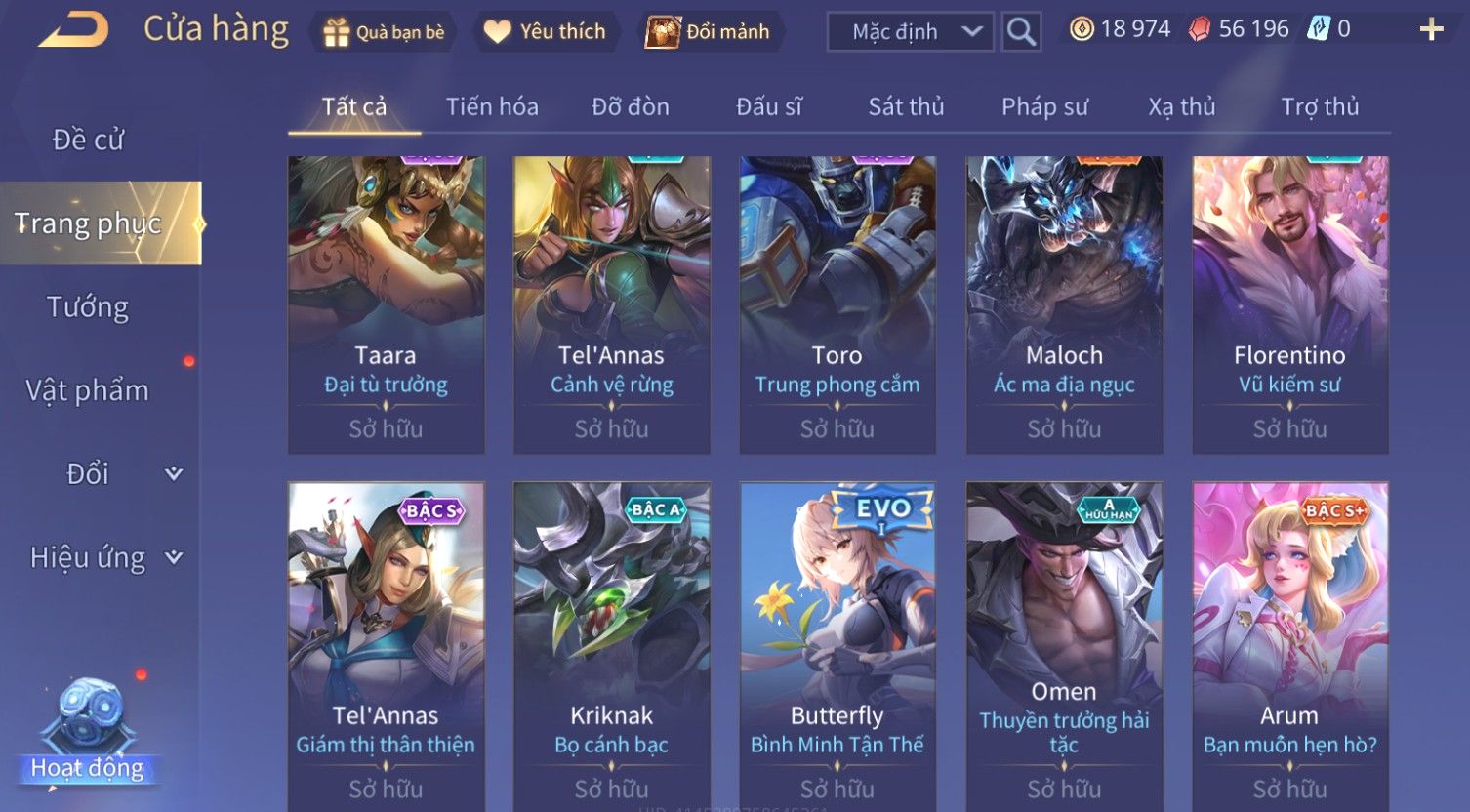Select the Florentino Vũ kiếm sư skin card
The image size is (1470, 812).
tap(1289, 304)
